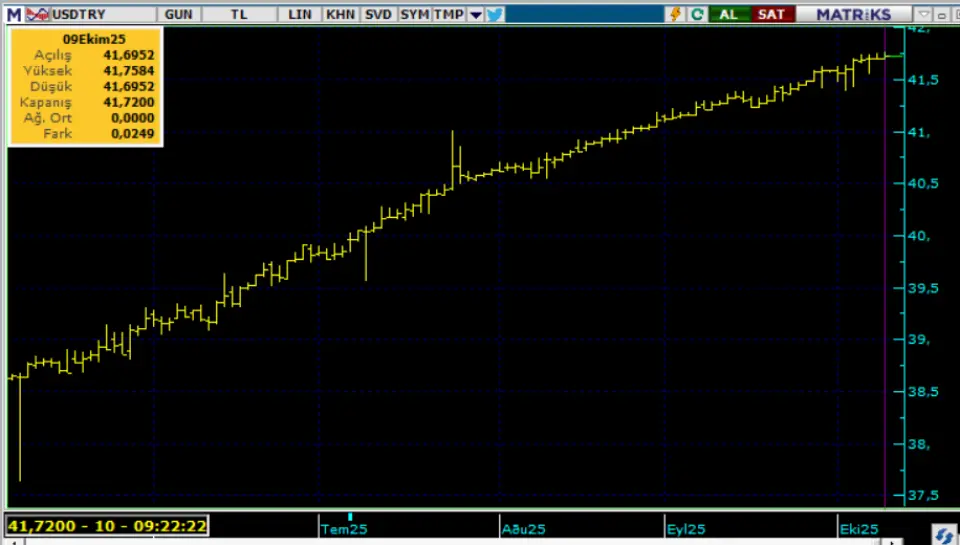
Task: Click the MATRIKS brand logo
Action: point(852,14)
